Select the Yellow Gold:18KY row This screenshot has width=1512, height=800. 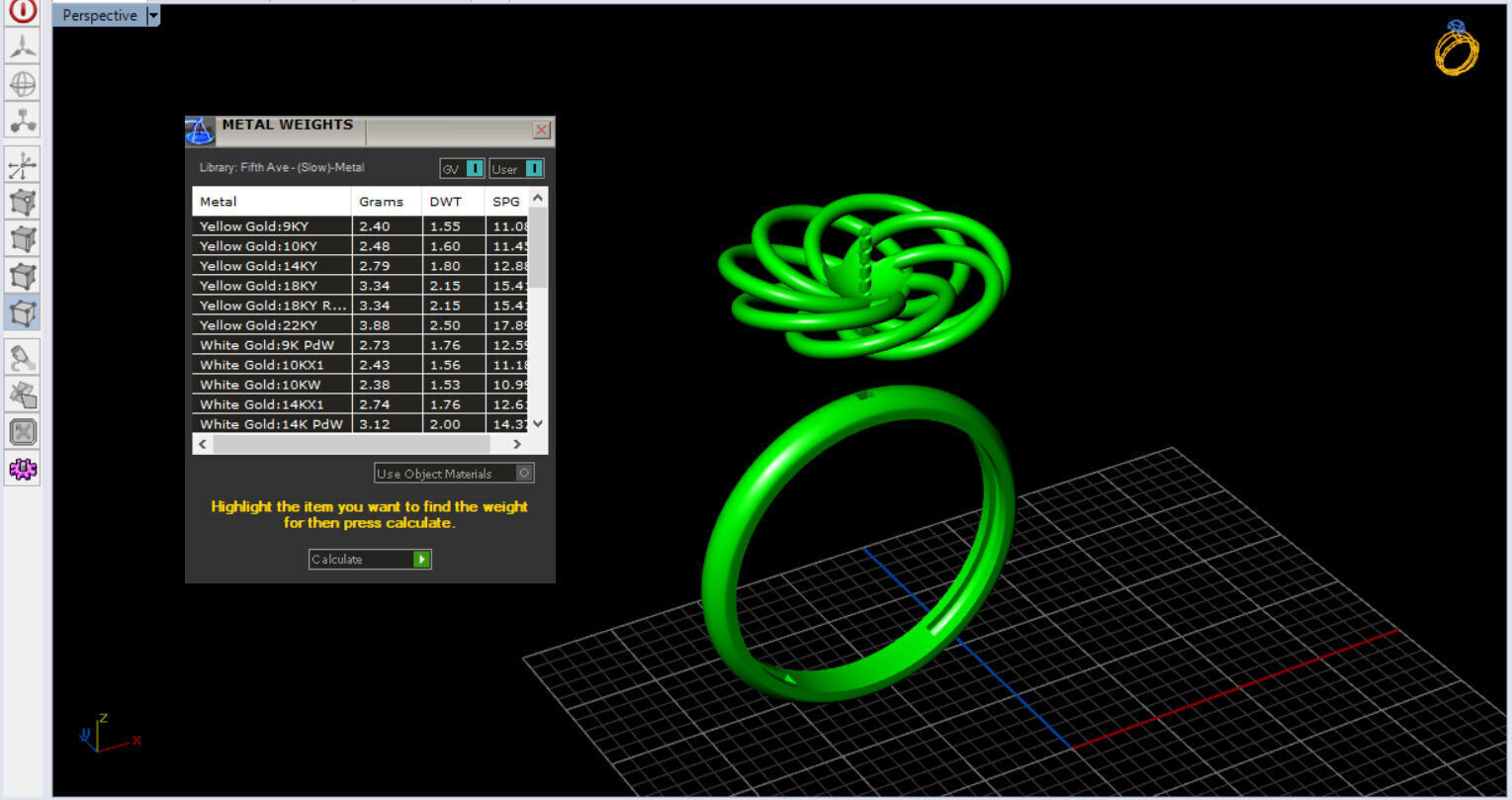tap(361, 286)
